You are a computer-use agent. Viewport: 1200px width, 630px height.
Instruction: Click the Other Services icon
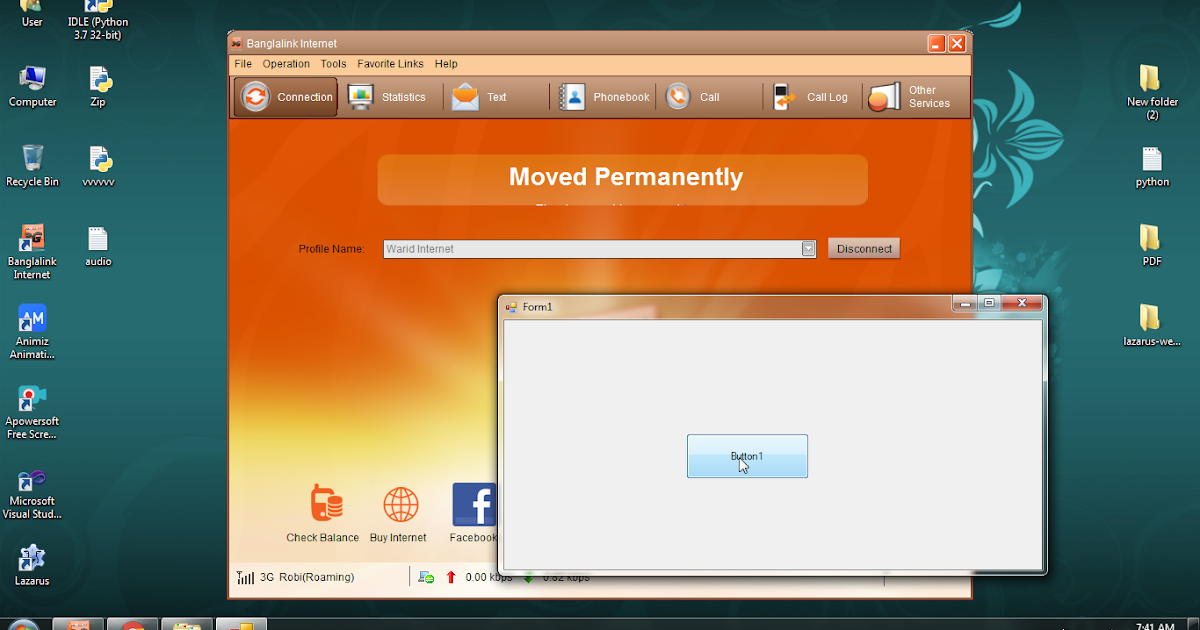tap(884, 96)
